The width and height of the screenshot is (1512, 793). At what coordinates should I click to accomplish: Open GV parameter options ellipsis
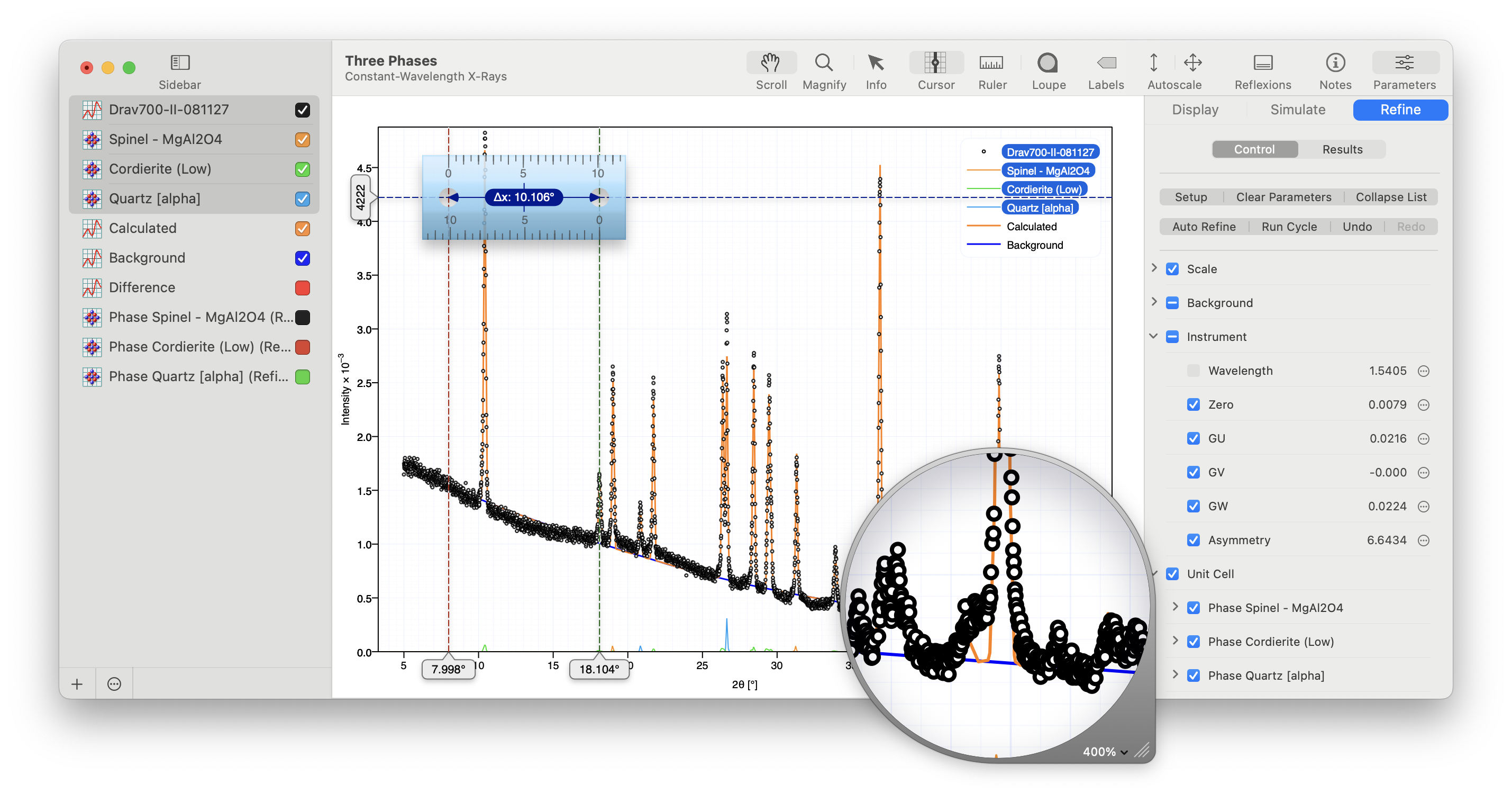coord(1423,472)
